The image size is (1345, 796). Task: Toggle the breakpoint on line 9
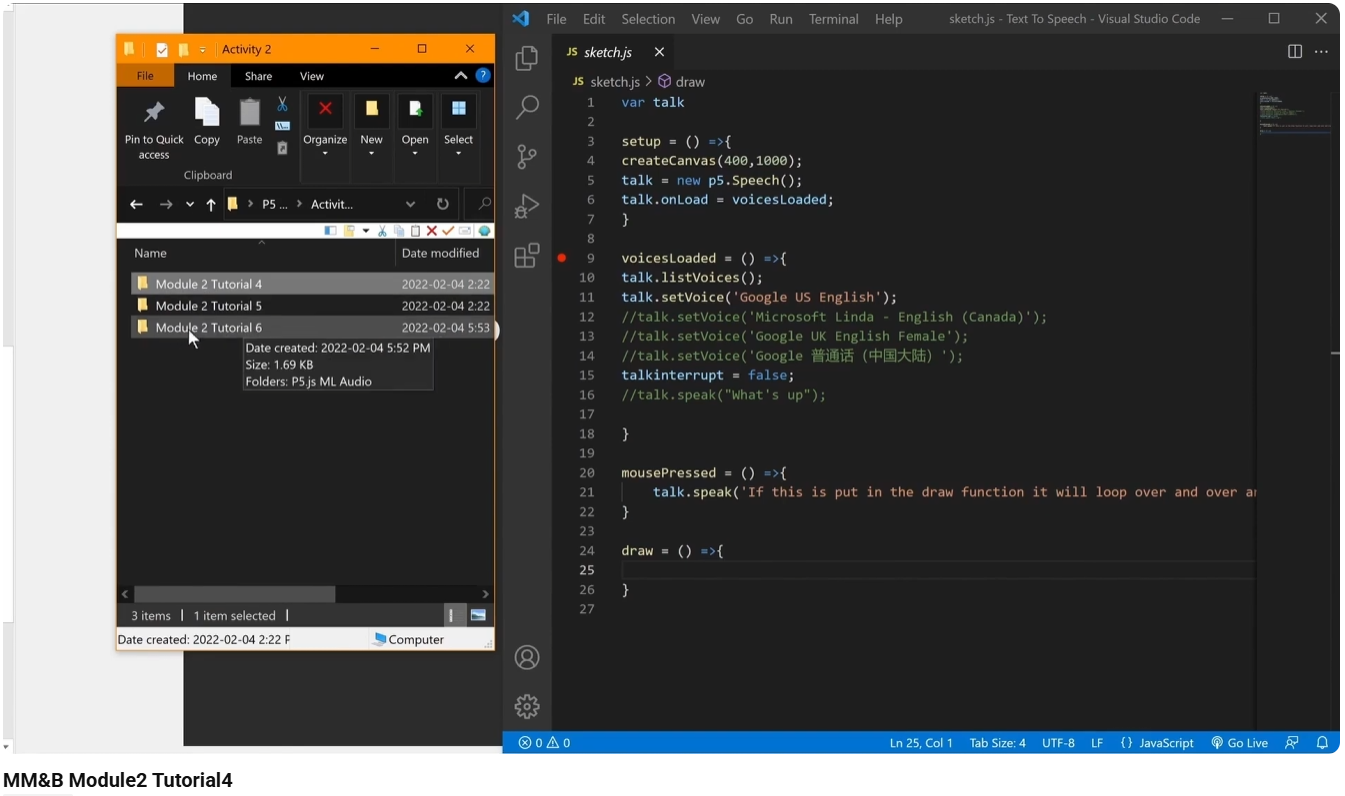point(562,258)
